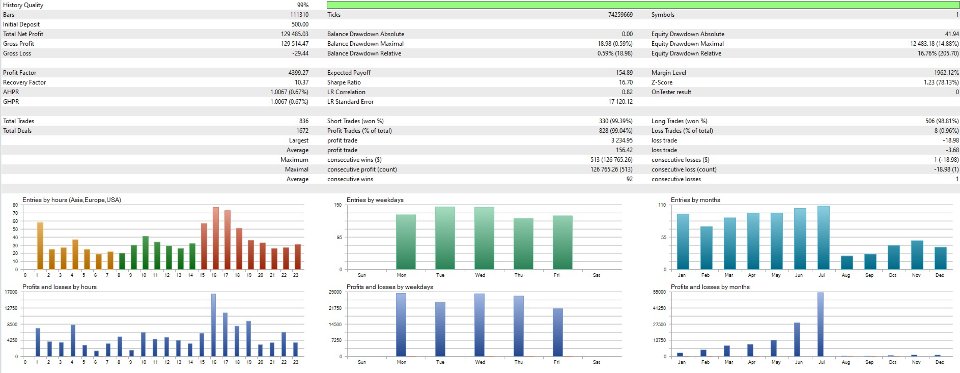
Task: Select the 'Gross Profit' label
Action: [18, 44]
